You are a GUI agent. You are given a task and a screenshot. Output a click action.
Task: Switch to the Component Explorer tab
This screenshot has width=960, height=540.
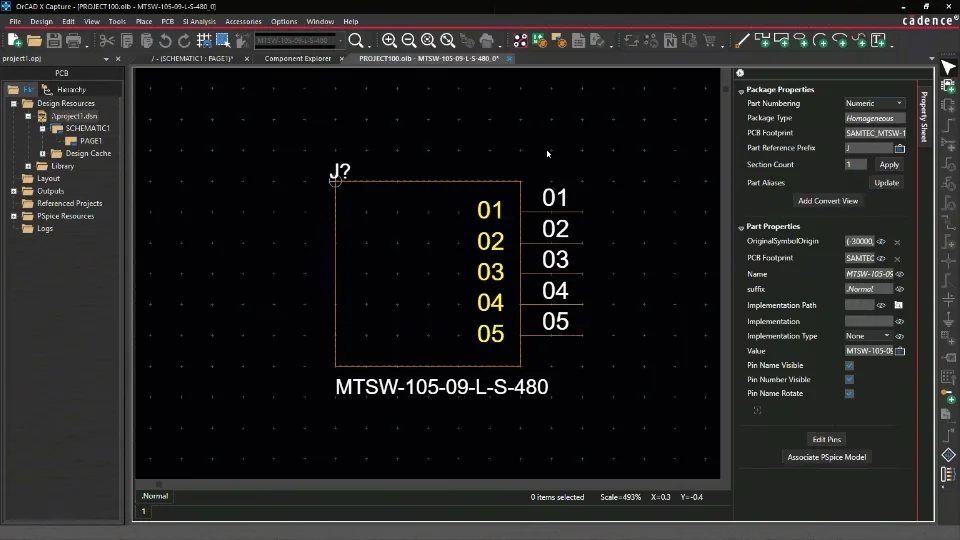coord(298,59)
